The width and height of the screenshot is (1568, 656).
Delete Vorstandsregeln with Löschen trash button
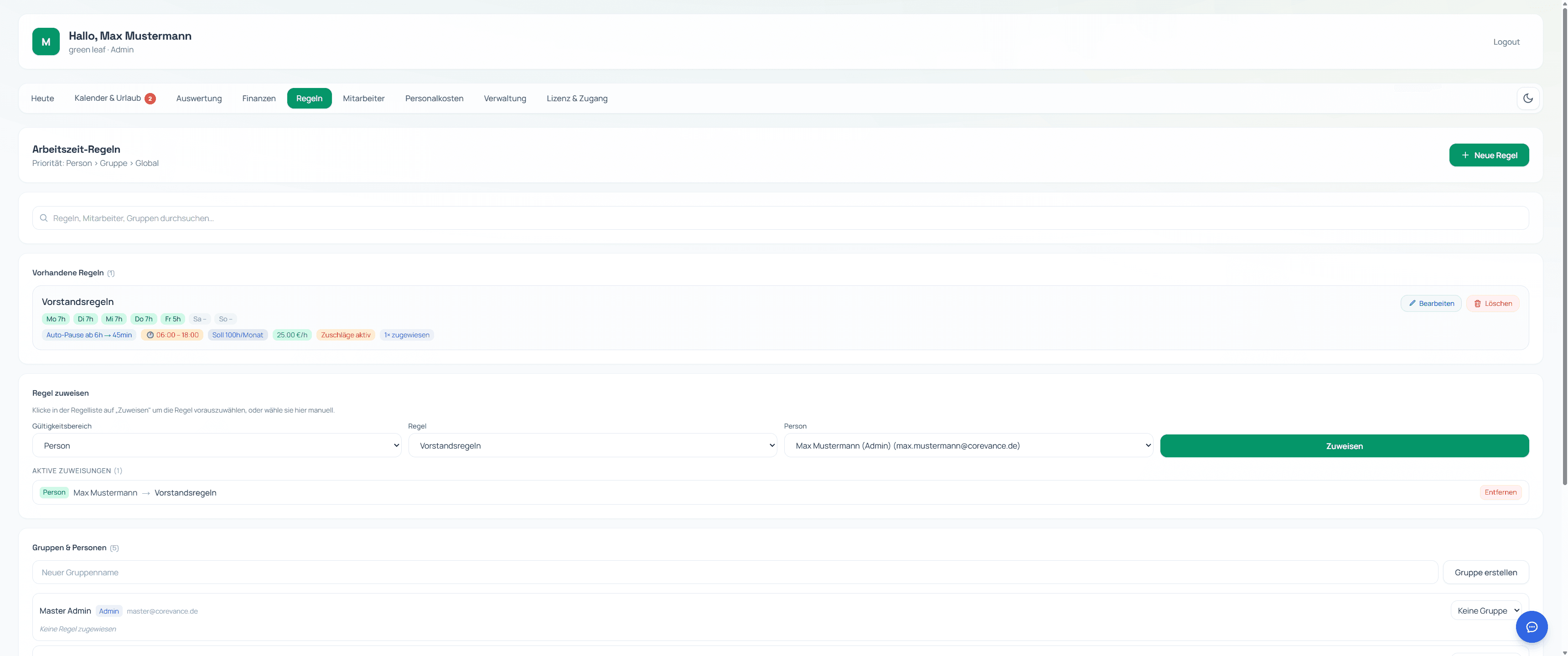click(x=1492, y=303)
